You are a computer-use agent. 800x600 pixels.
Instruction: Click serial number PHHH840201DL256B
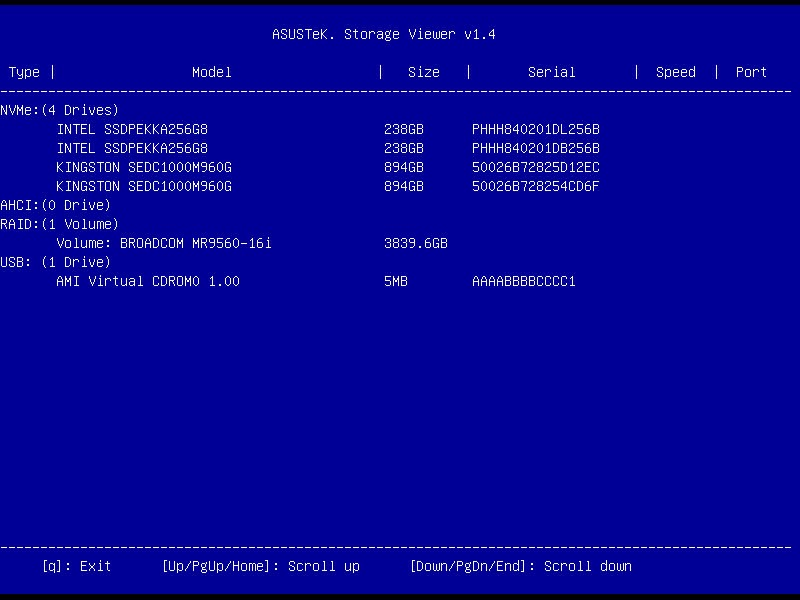(x=536, y=129)
